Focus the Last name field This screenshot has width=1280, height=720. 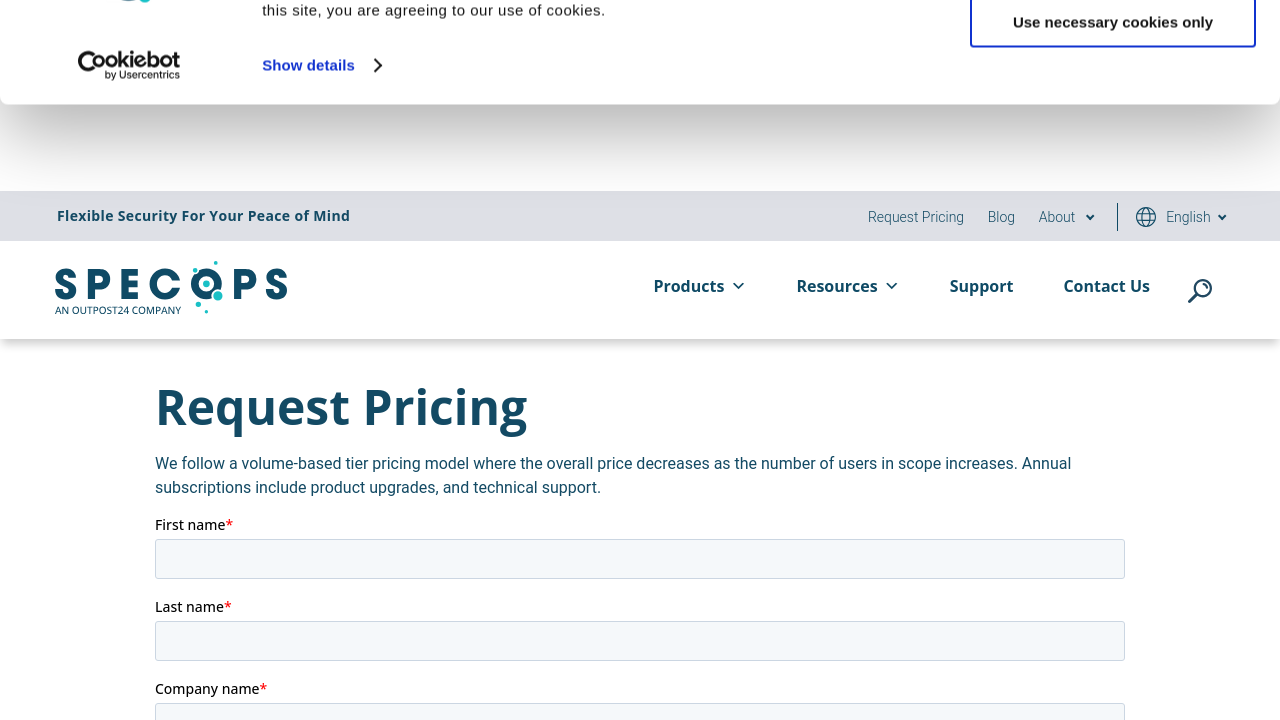click(x=640, y=641)
